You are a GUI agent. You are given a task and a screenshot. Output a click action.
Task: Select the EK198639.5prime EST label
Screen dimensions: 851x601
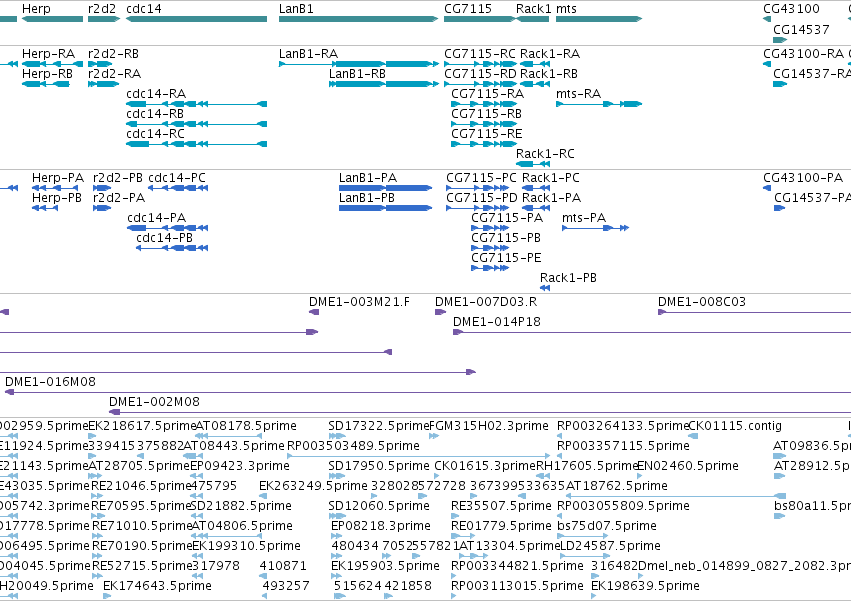(645, 586)
